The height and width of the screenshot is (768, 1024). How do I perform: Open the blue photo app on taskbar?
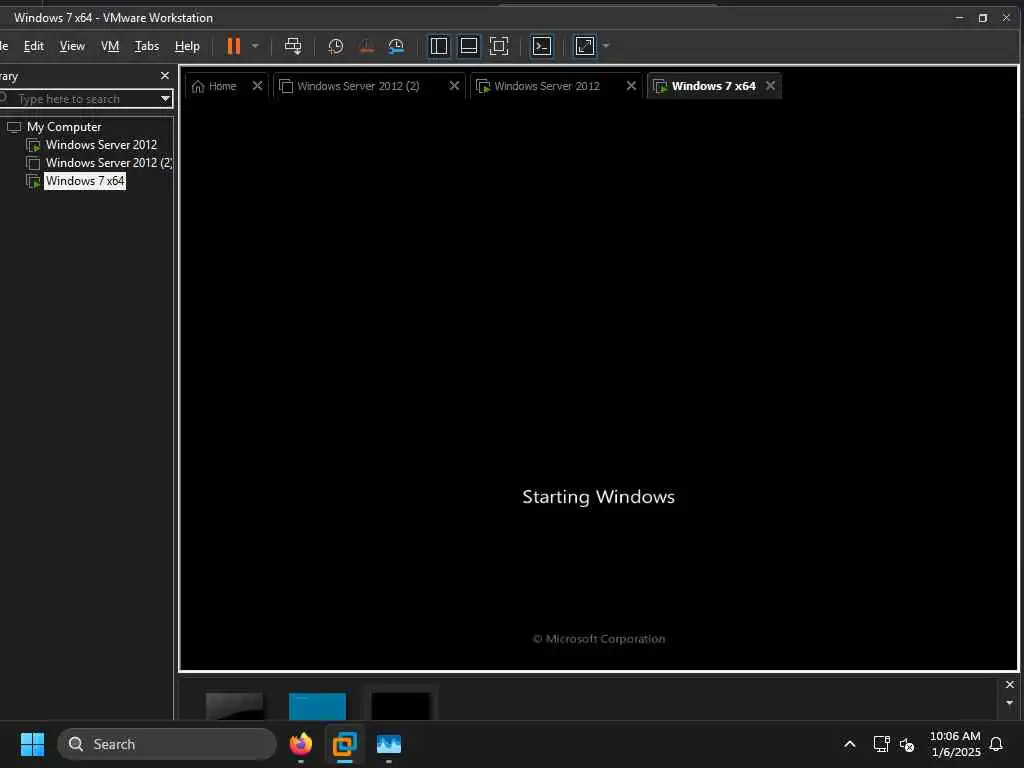(389, 744)
